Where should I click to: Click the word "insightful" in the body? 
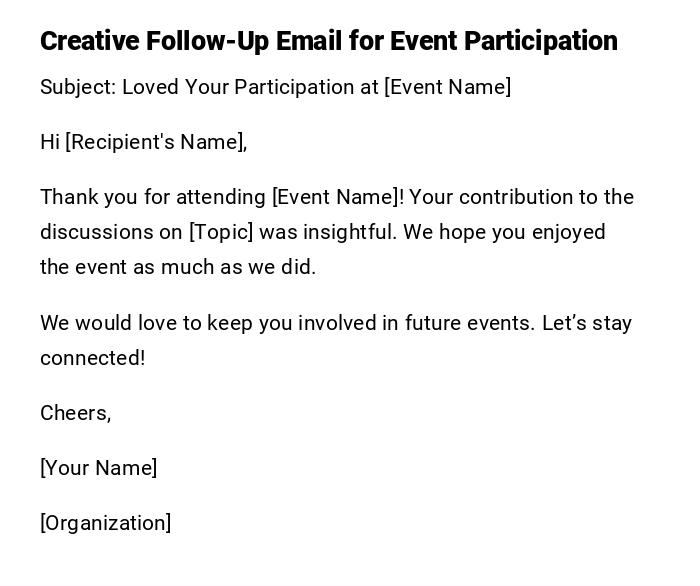(348, 232)
